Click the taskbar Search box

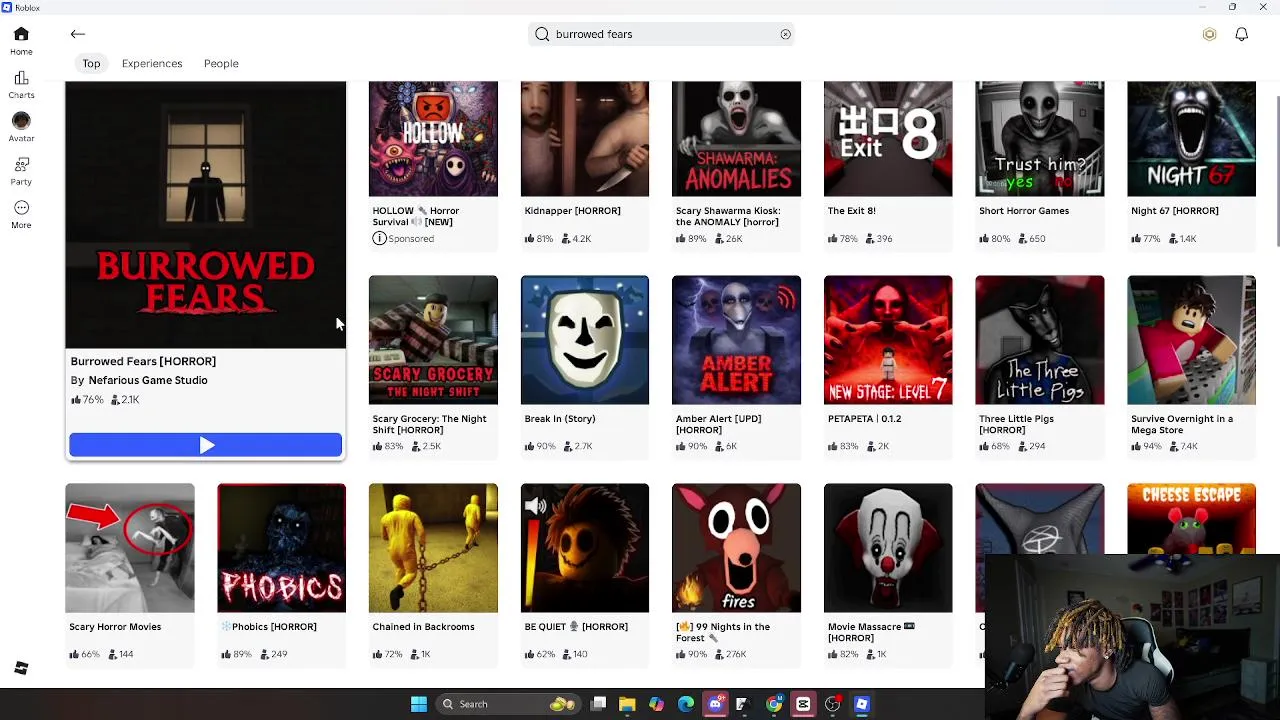click(x=508, y=704)
